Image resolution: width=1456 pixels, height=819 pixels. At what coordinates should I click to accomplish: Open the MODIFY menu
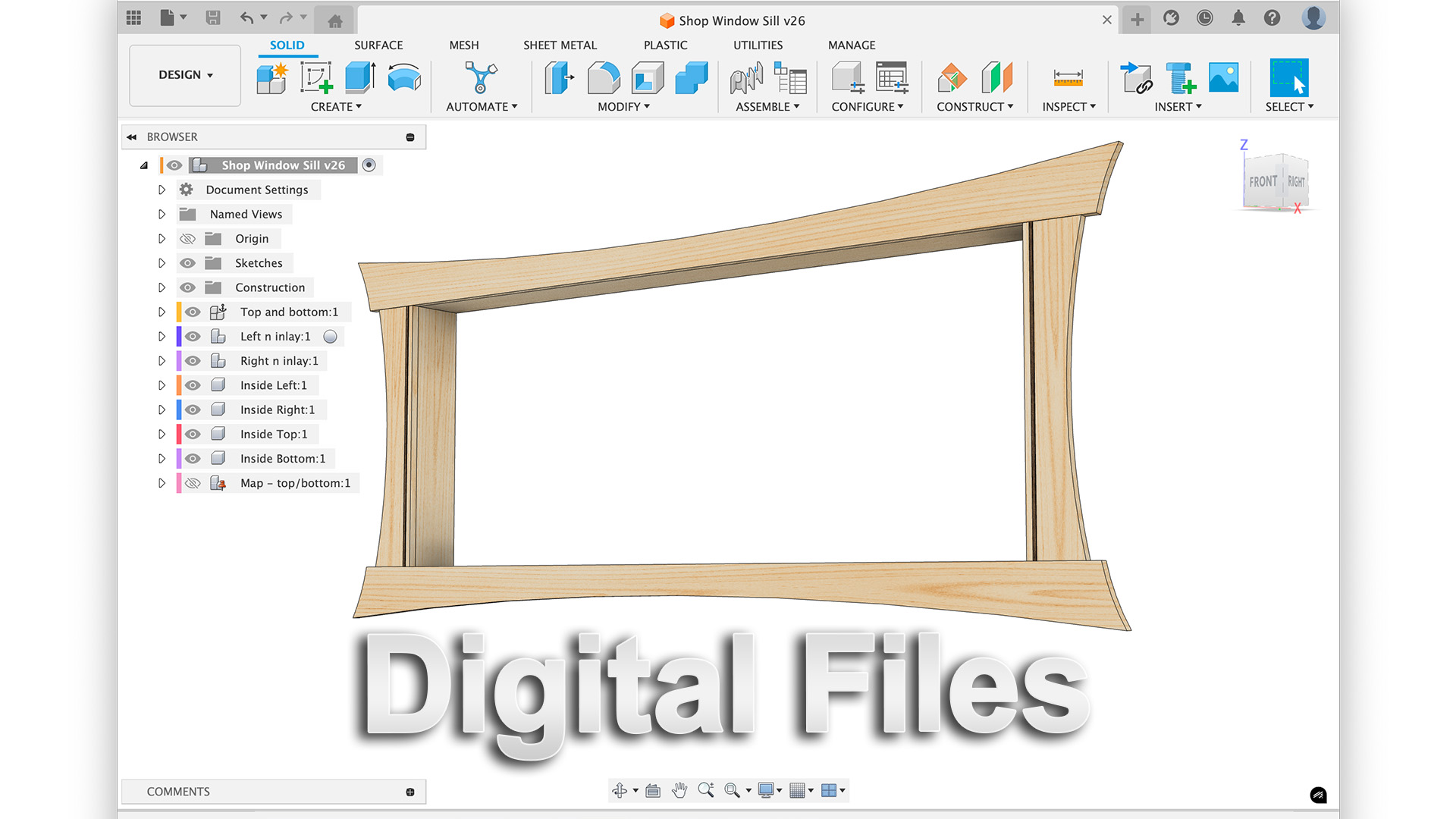pos(623,107)
